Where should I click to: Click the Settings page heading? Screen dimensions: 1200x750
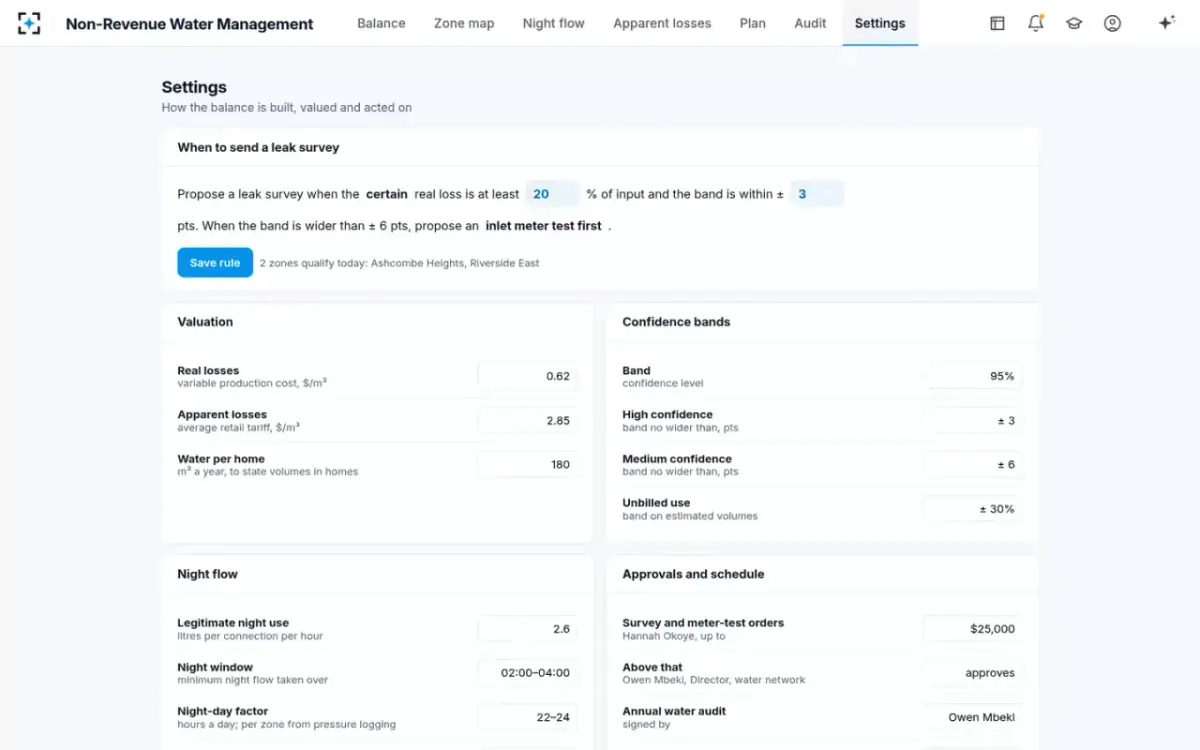coord(194,87)
